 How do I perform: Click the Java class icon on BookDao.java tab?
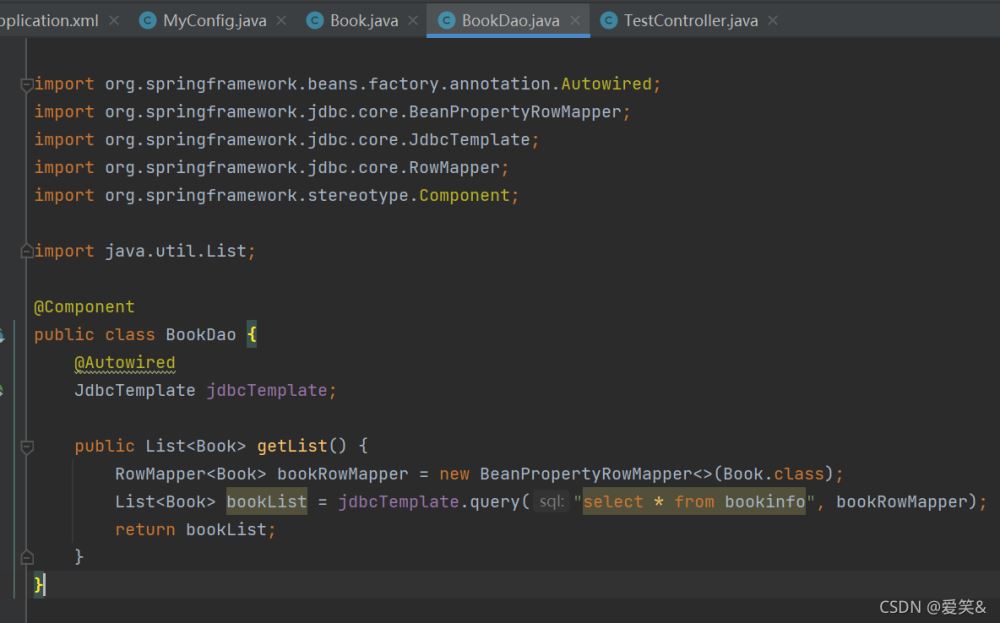[x=445, y=20]
